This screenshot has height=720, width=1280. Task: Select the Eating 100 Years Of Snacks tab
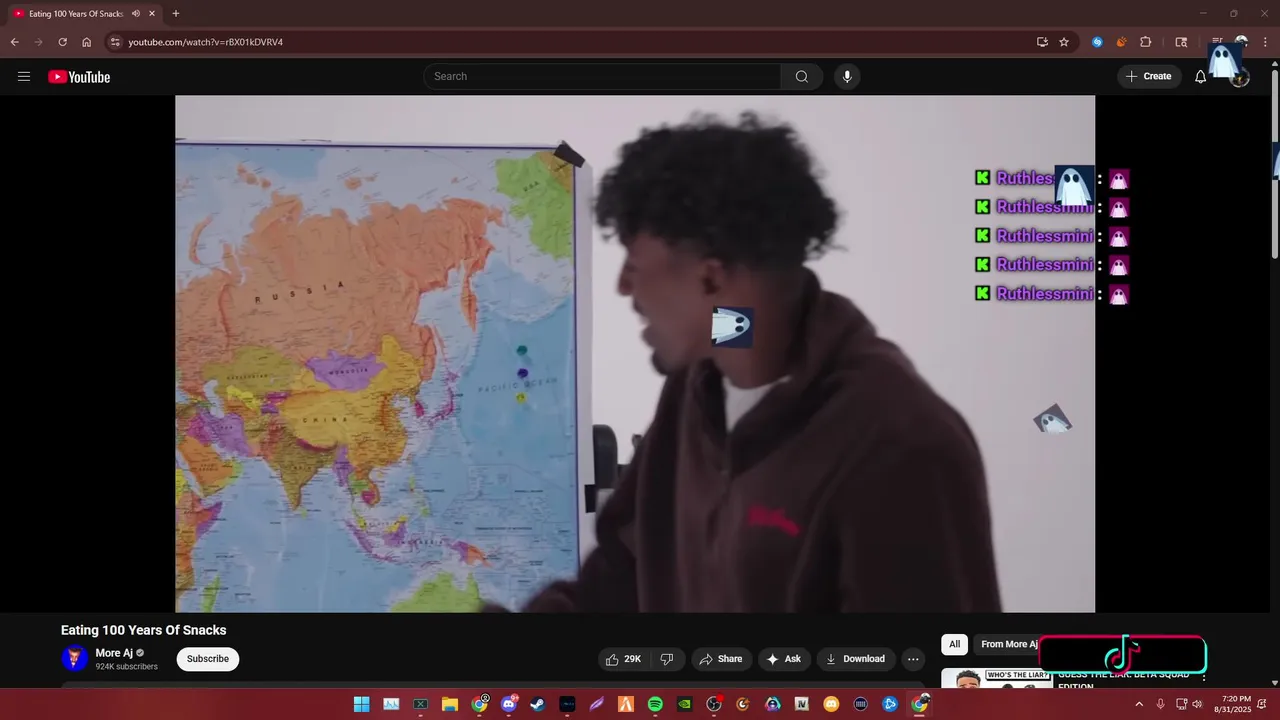pyautogui.click(x=84, y=14)
